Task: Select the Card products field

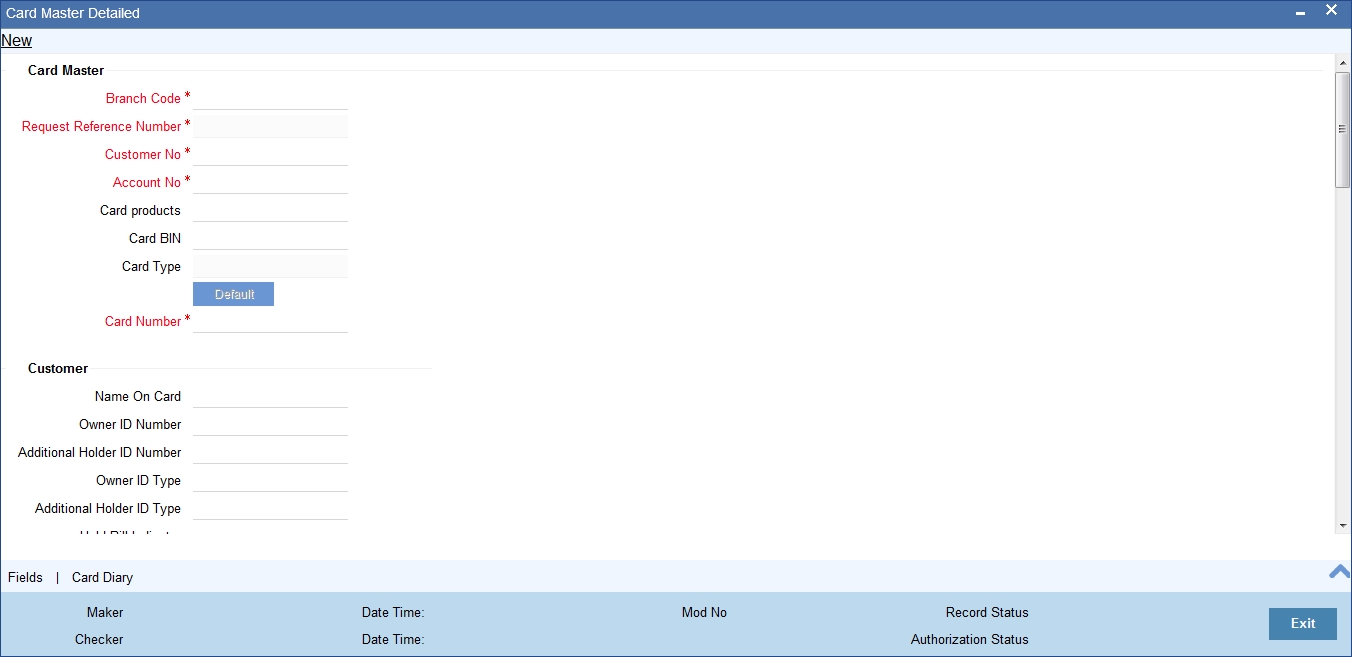Action: click(270, 210)
